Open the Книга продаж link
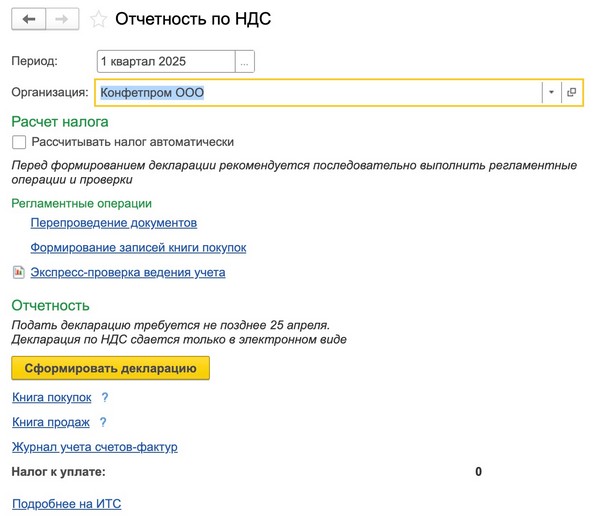This screenshot has width=600, height=528. 50,423
